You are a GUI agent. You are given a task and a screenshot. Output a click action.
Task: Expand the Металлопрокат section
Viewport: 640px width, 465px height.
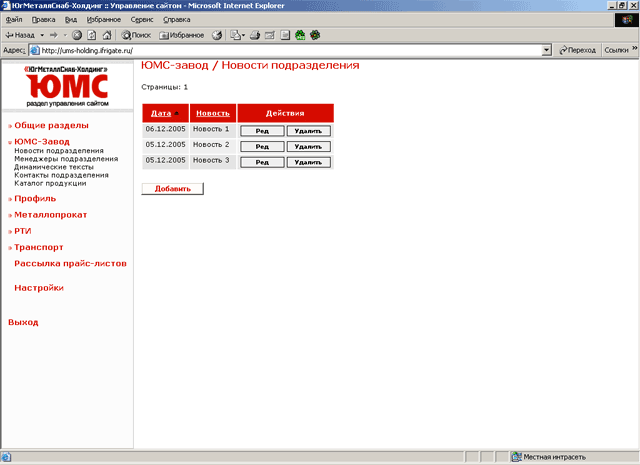coord(50,215)
